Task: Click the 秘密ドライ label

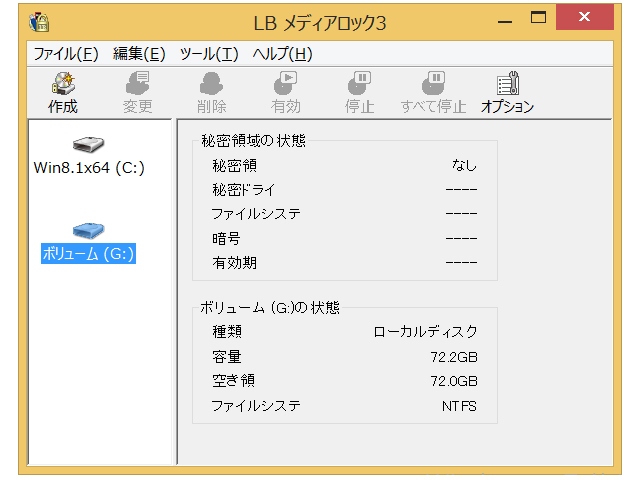Action: (x=244, y=190)
